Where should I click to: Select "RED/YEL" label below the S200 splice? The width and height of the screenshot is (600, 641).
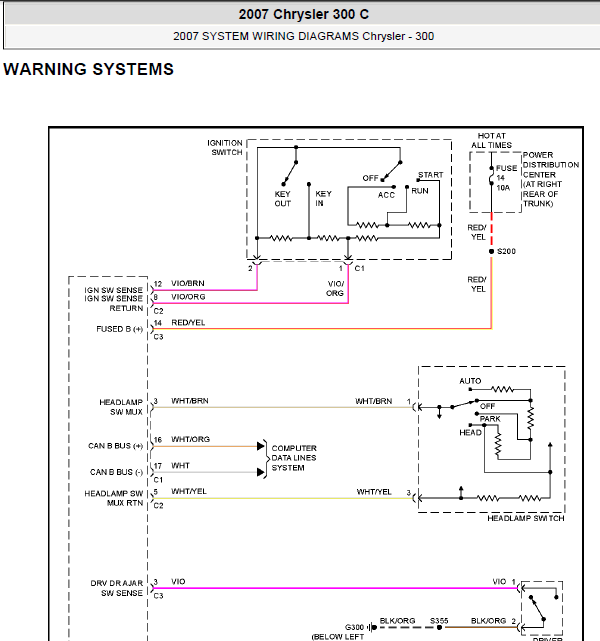477,284
